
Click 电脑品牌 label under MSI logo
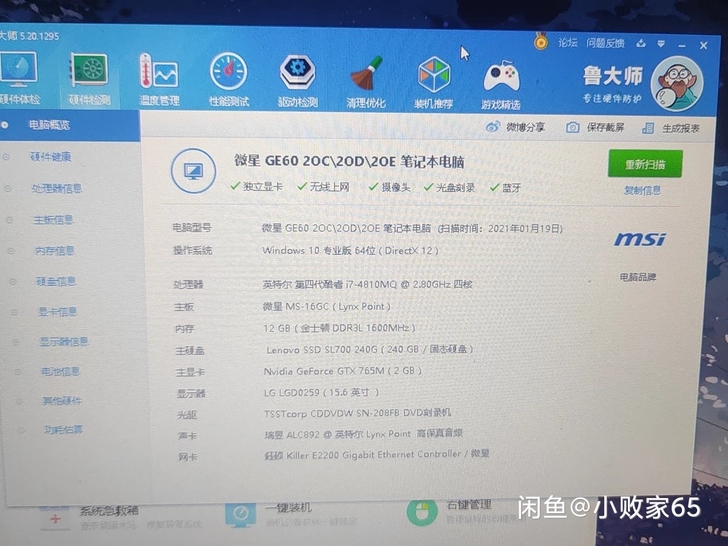click(x=637, y=277)
